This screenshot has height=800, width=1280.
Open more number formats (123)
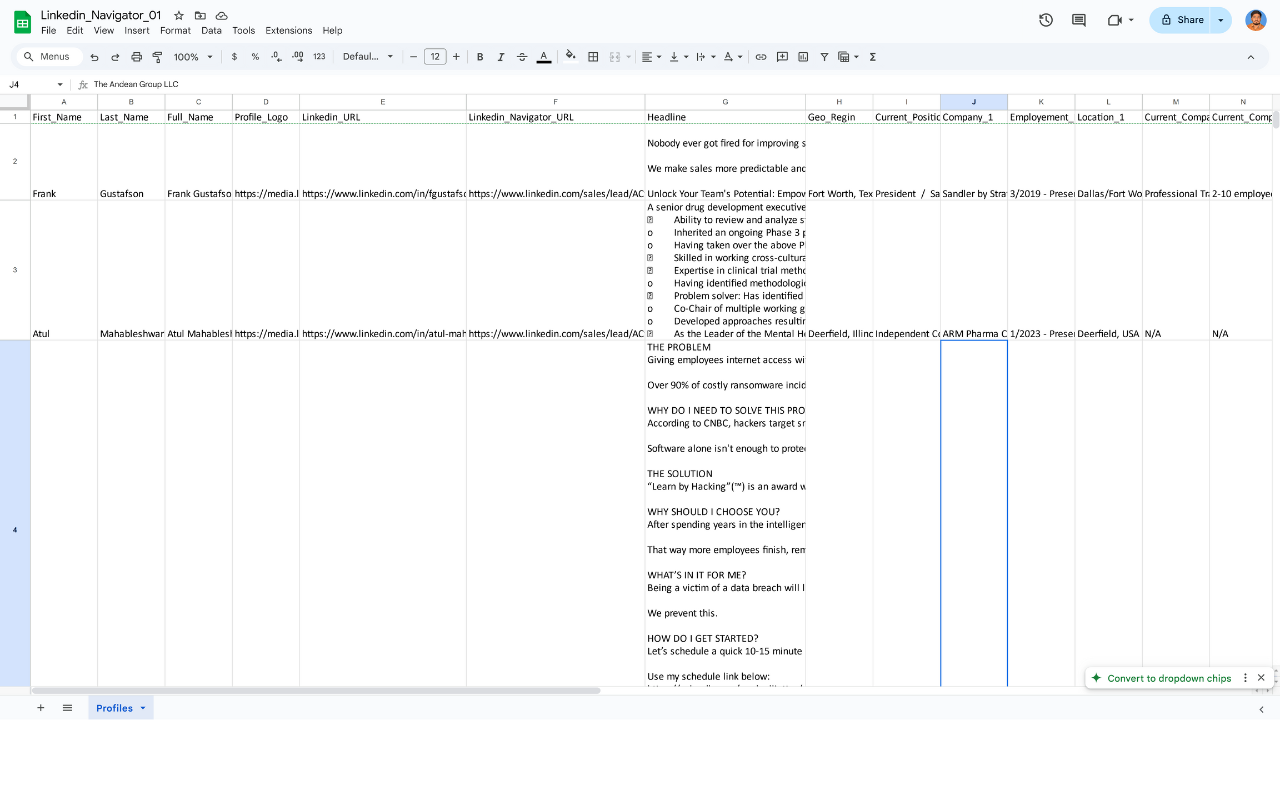319,57
